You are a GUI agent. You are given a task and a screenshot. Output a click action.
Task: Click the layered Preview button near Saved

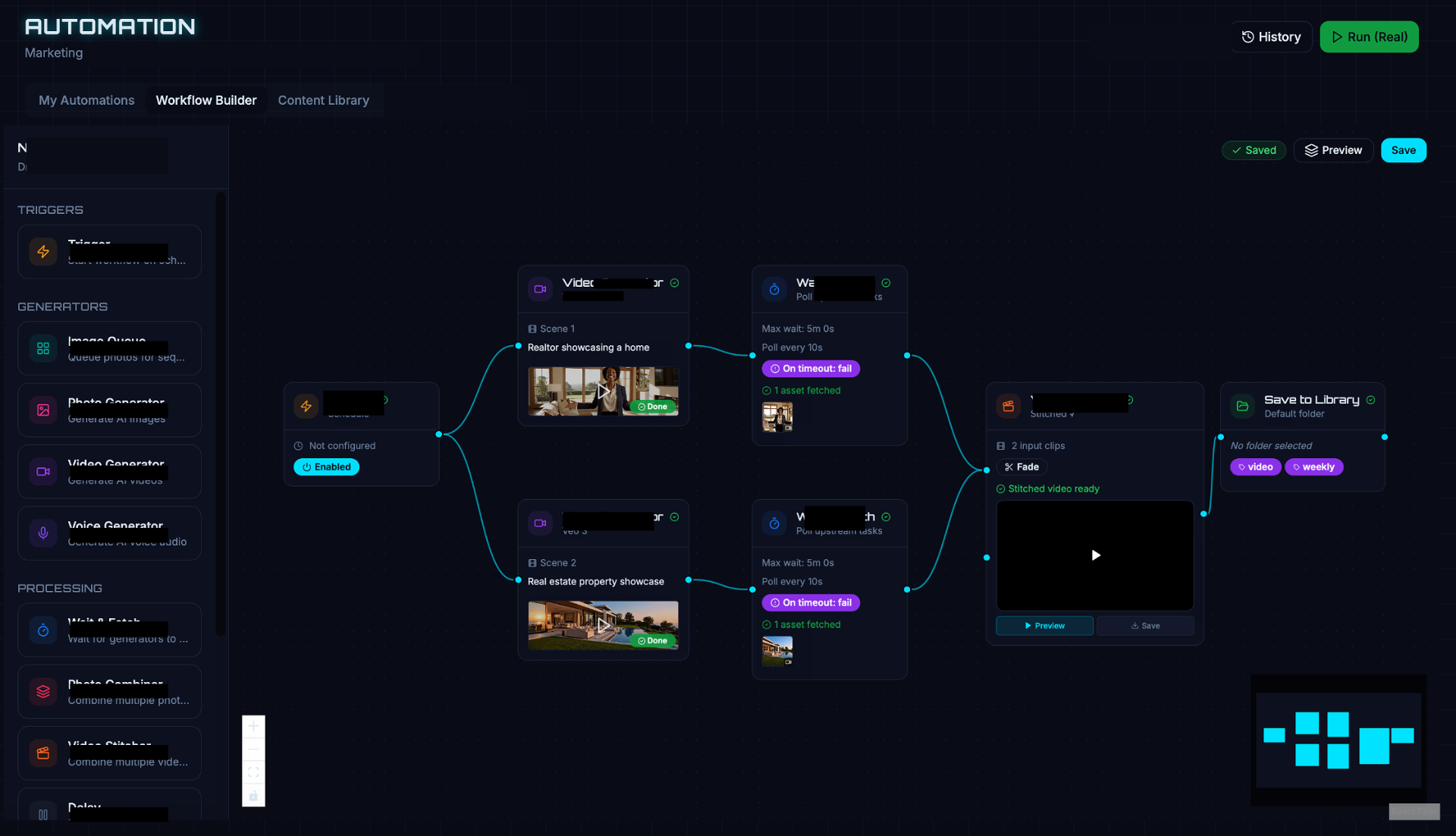coord(1333,150)
